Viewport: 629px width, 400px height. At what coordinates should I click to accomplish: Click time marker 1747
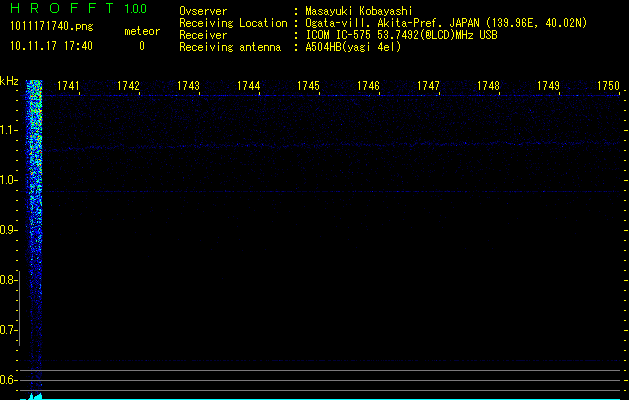[x=428, y=86]
